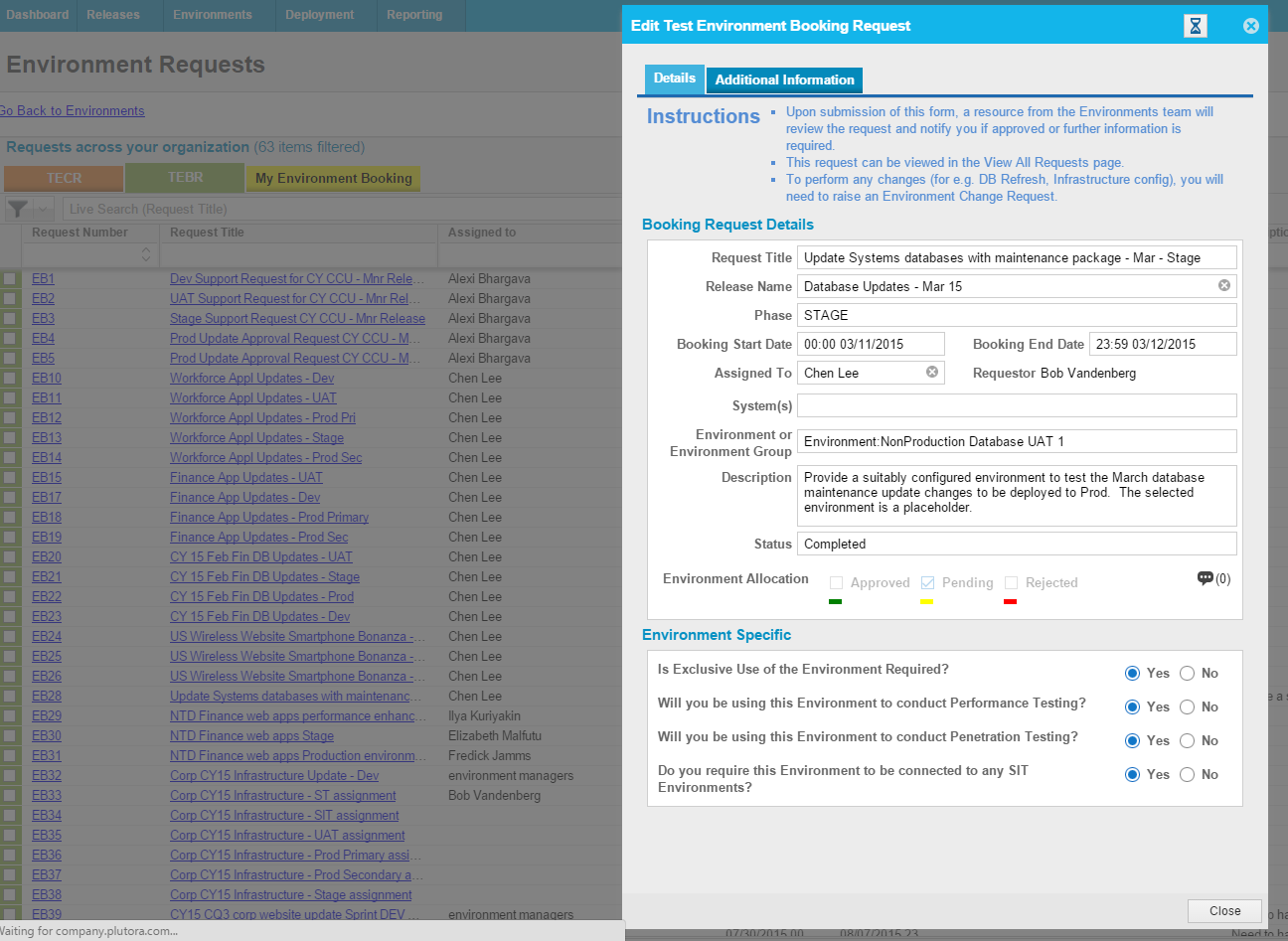Toggle the Rejected checkbox
Screen dimensions: 1288x941
[x=1011, y=583]
